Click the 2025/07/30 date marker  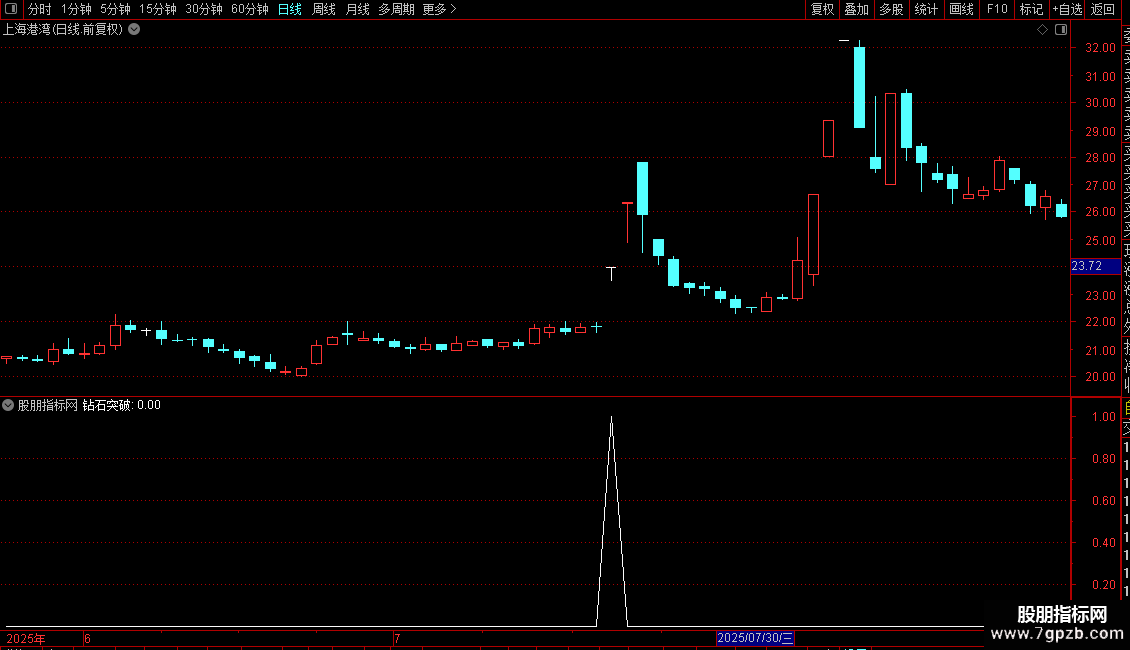click(755, 638)
